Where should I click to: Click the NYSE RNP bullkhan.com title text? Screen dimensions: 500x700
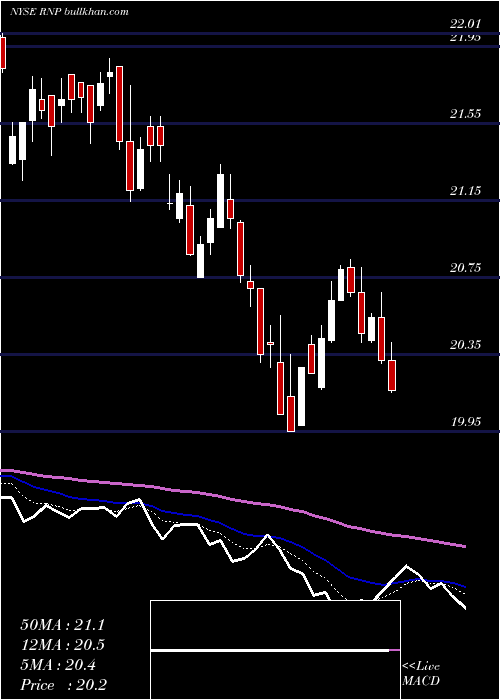tap(69, 11)
